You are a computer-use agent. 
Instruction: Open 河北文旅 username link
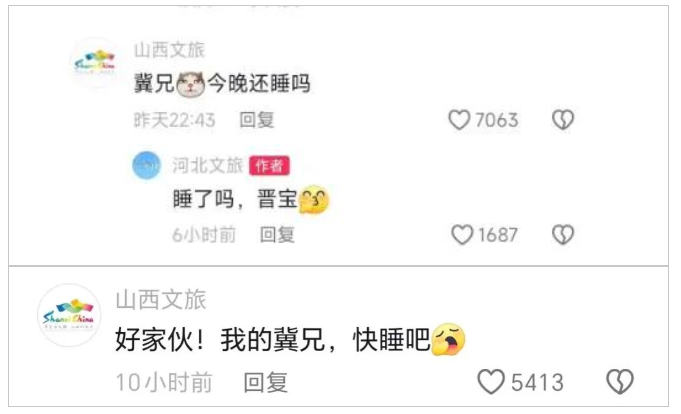pos(207,166)
